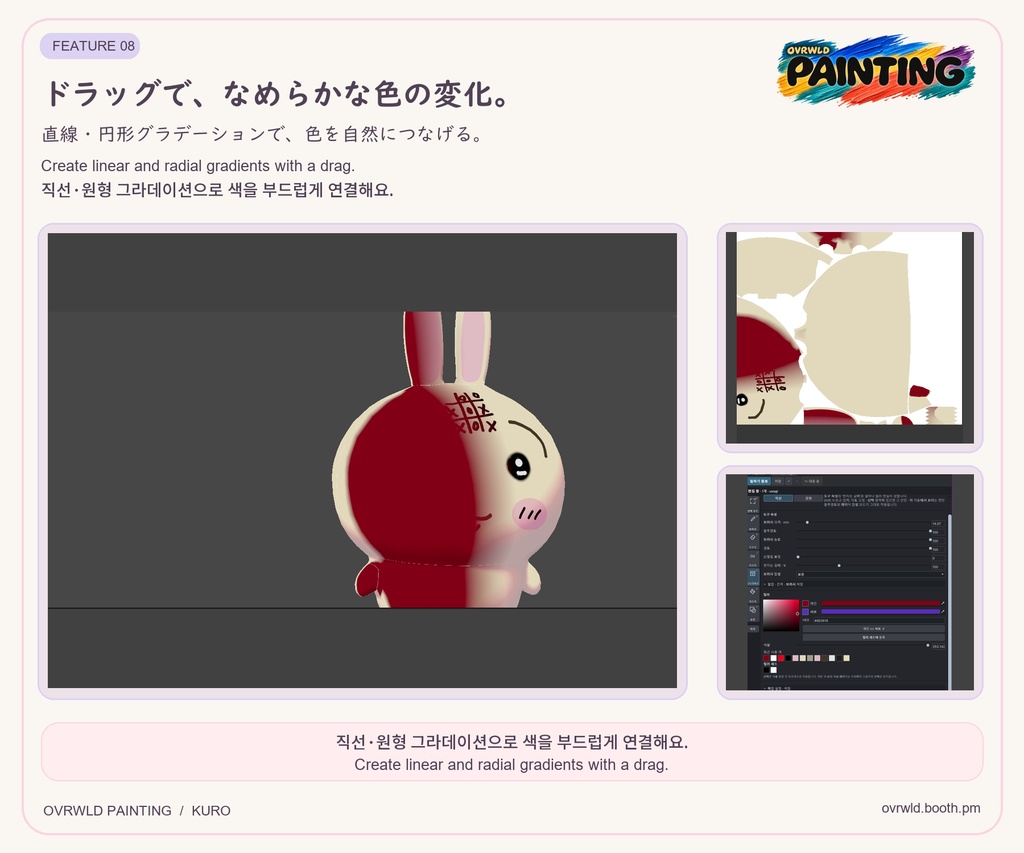Click the "OVRWLD PAINTING / KURO" footer text
Viewport: 1024px width, 853px height.
[136, 811]
